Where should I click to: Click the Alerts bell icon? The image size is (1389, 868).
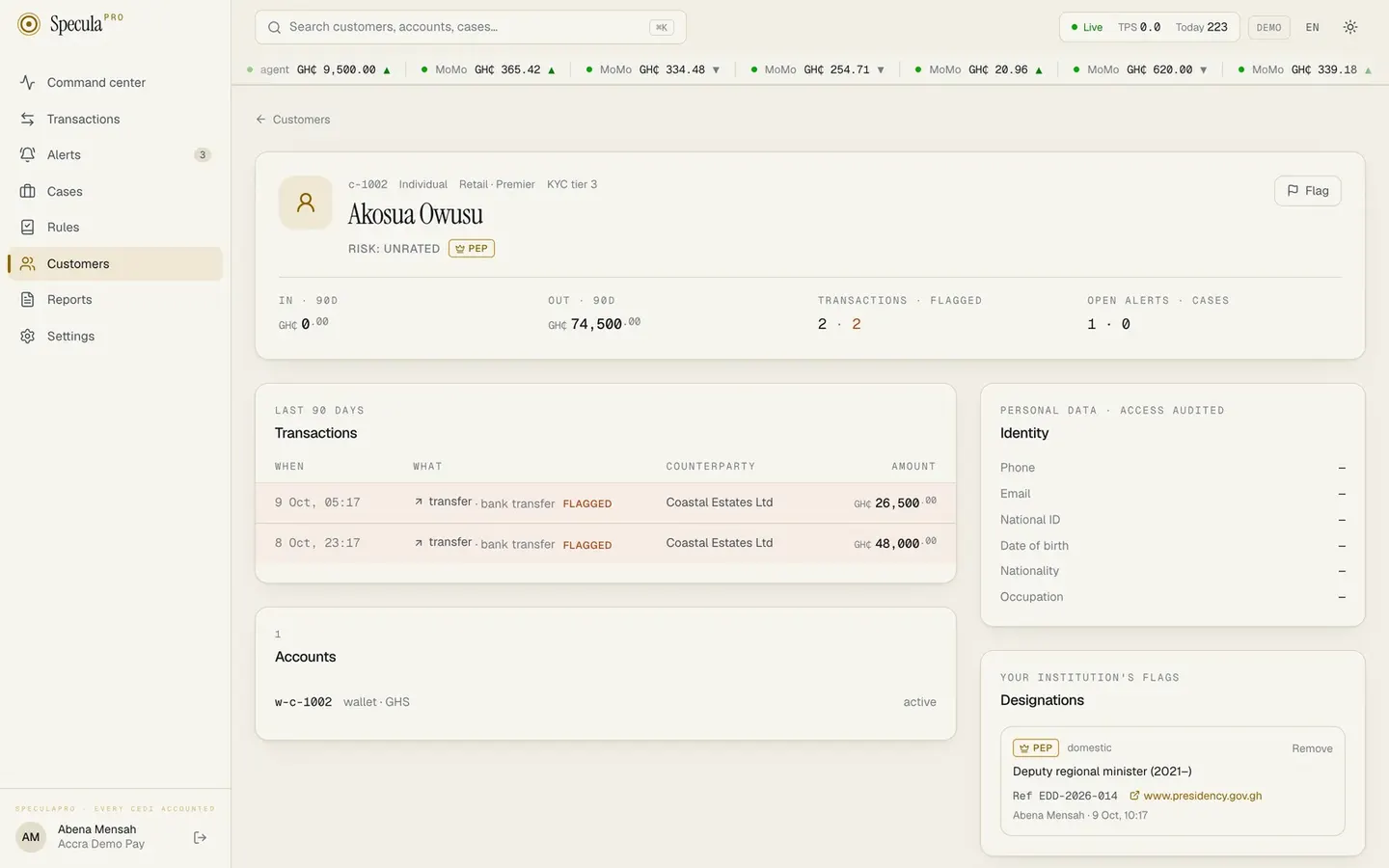point(28,155)
